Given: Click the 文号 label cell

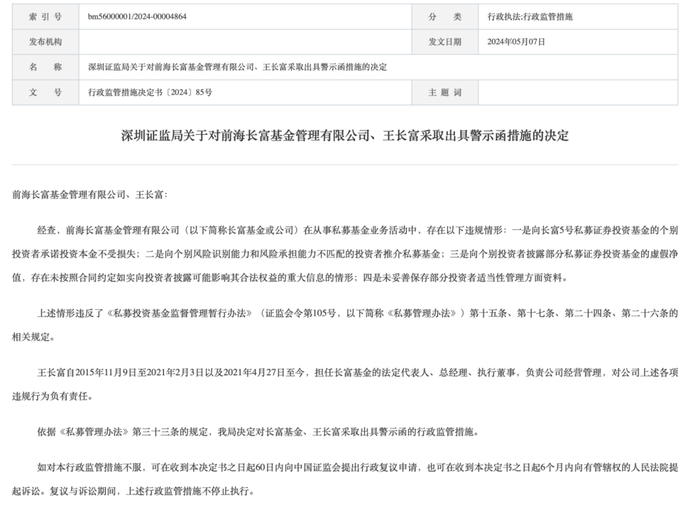Looking at the screenshot, I should pos(46,92).
